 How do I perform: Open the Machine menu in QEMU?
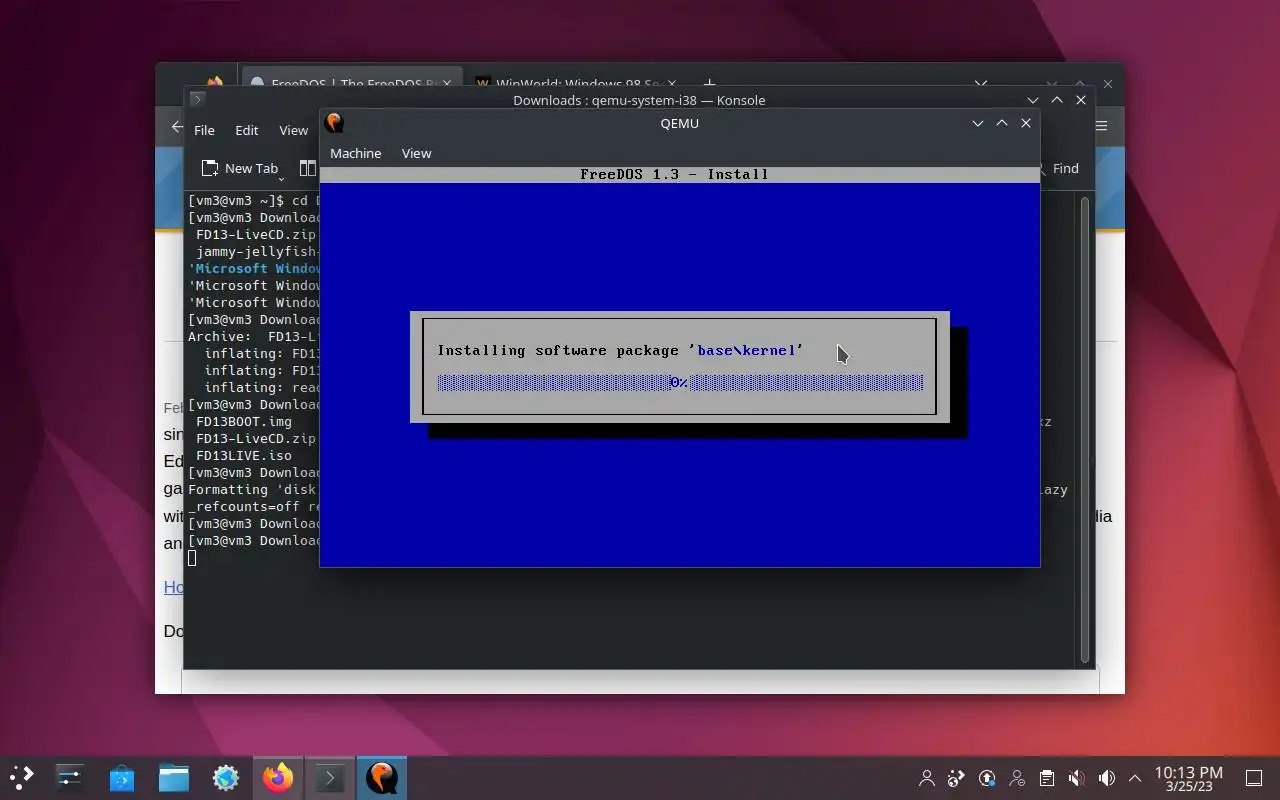[x=356, y=153]
